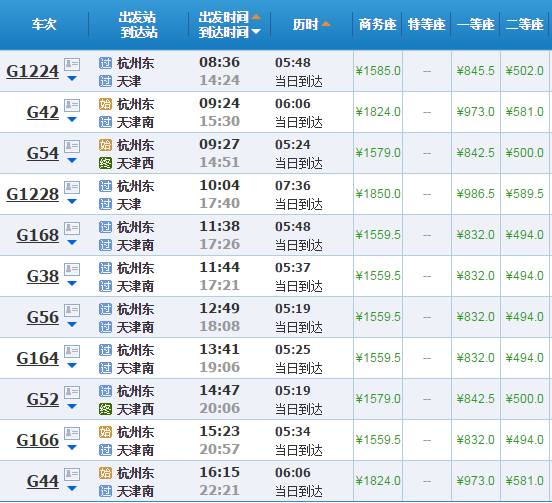Open ID card icon beside G1224
Image resolution: width=552 pixels, height=503 pixels.
click(x=72, y=64)
